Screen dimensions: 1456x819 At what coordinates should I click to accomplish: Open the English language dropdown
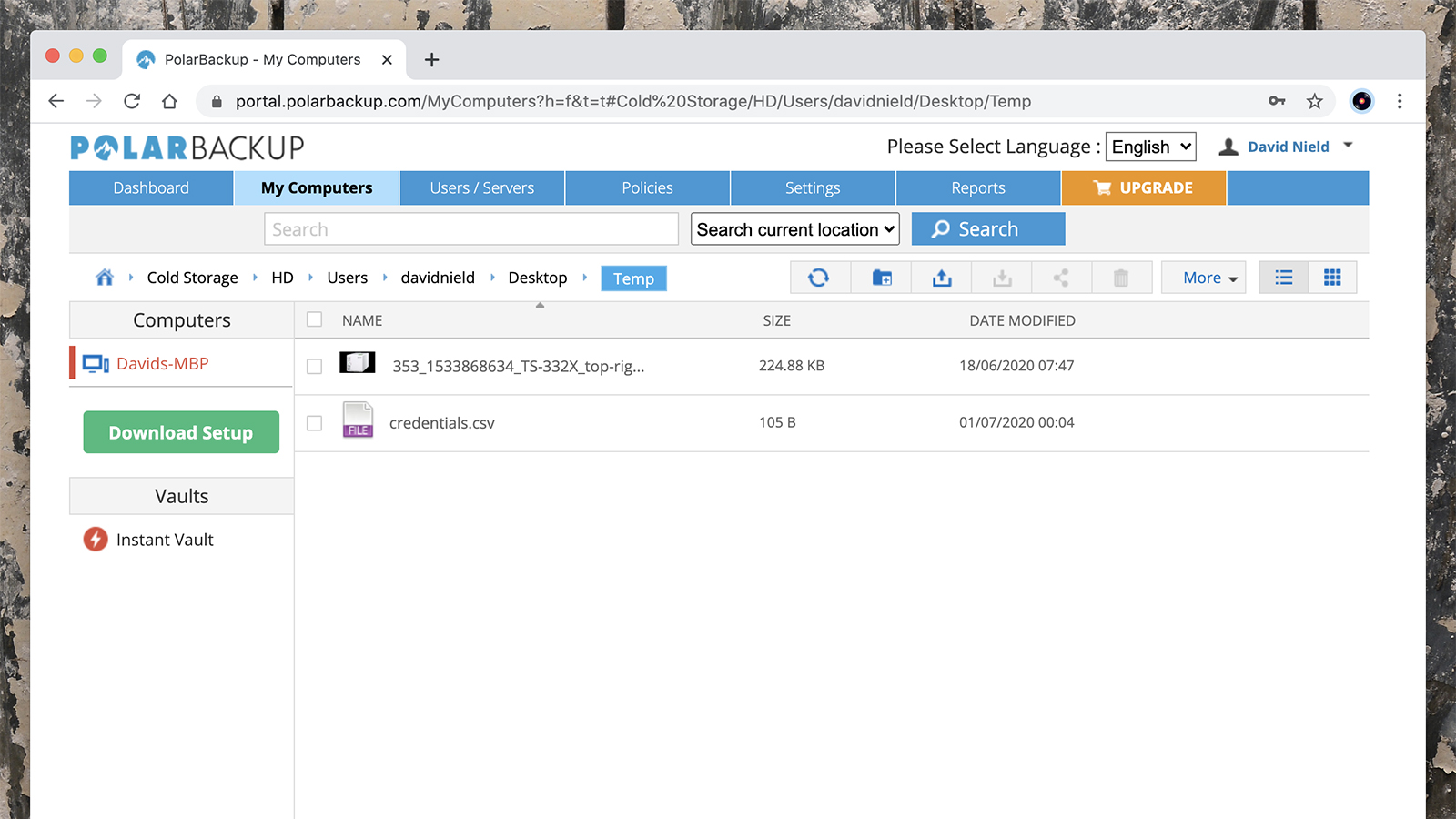pyautogui.click(x=1151, y=147)
